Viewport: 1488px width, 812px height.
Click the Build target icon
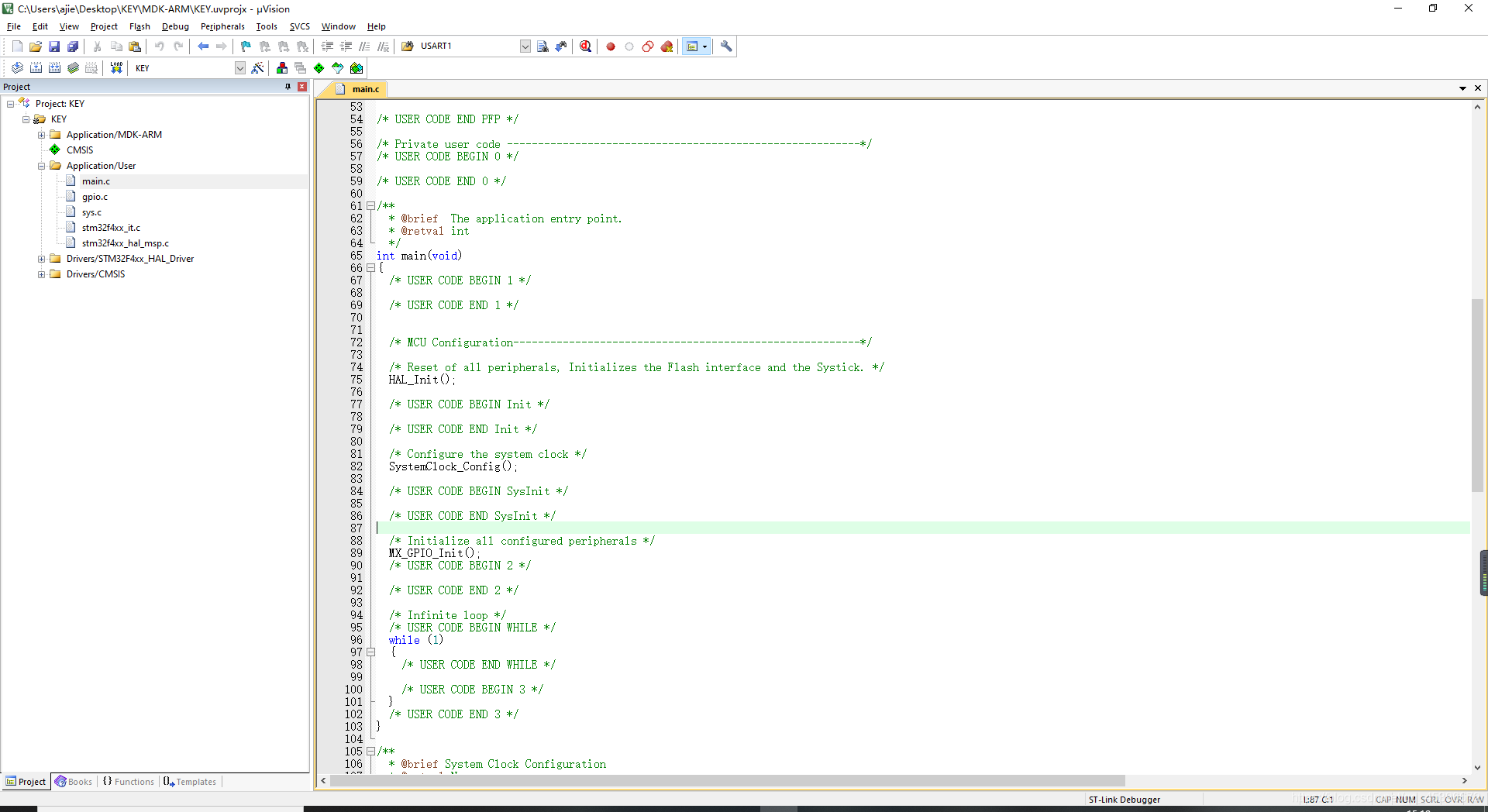point(36,68)
